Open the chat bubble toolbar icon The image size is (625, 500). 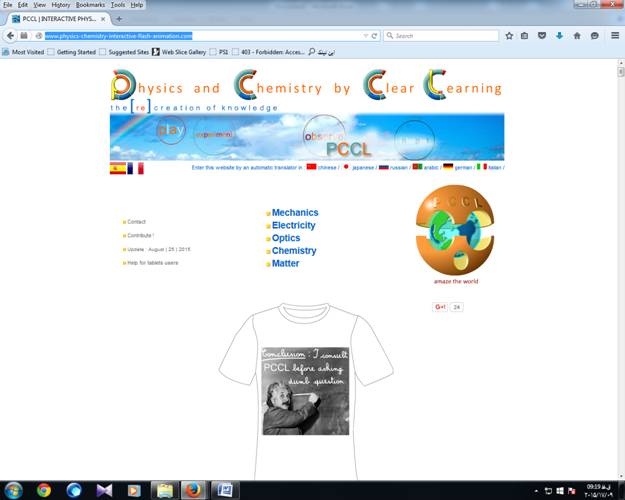595,36
